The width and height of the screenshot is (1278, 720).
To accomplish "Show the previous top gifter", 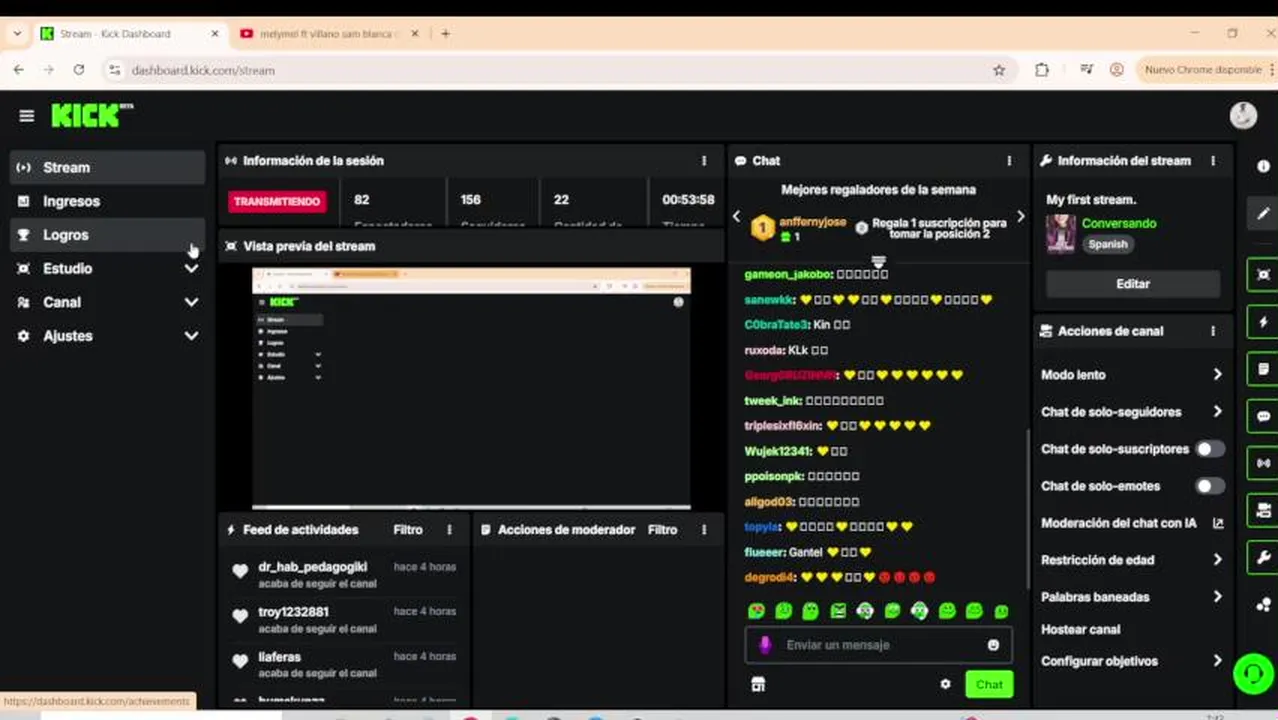I will (x=737, y=216).
